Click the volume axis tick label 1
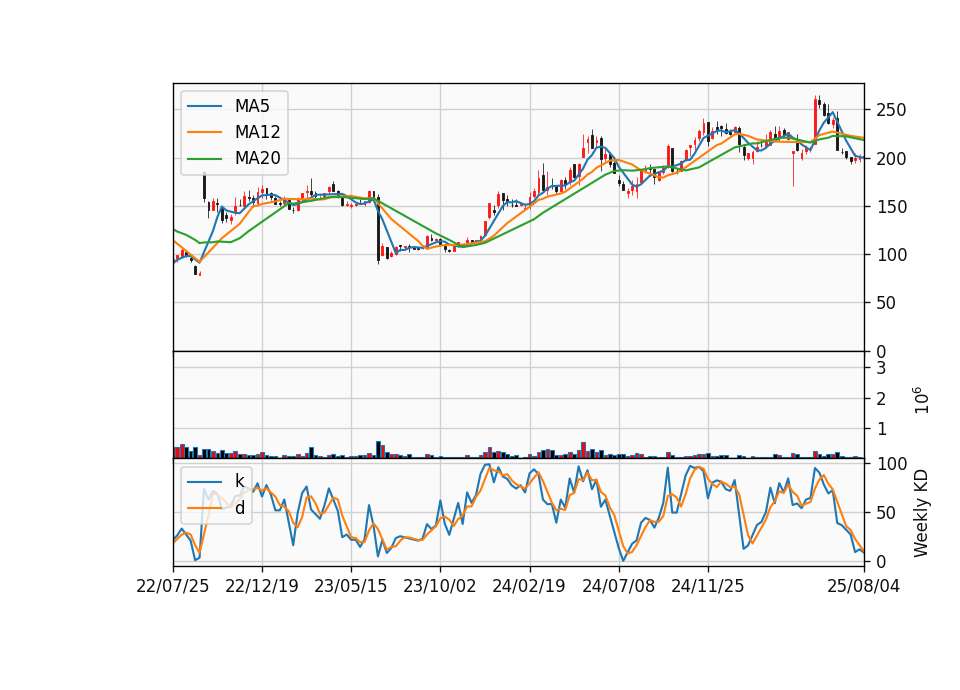Viewport: 960px width, 690px height. (882, 429)
